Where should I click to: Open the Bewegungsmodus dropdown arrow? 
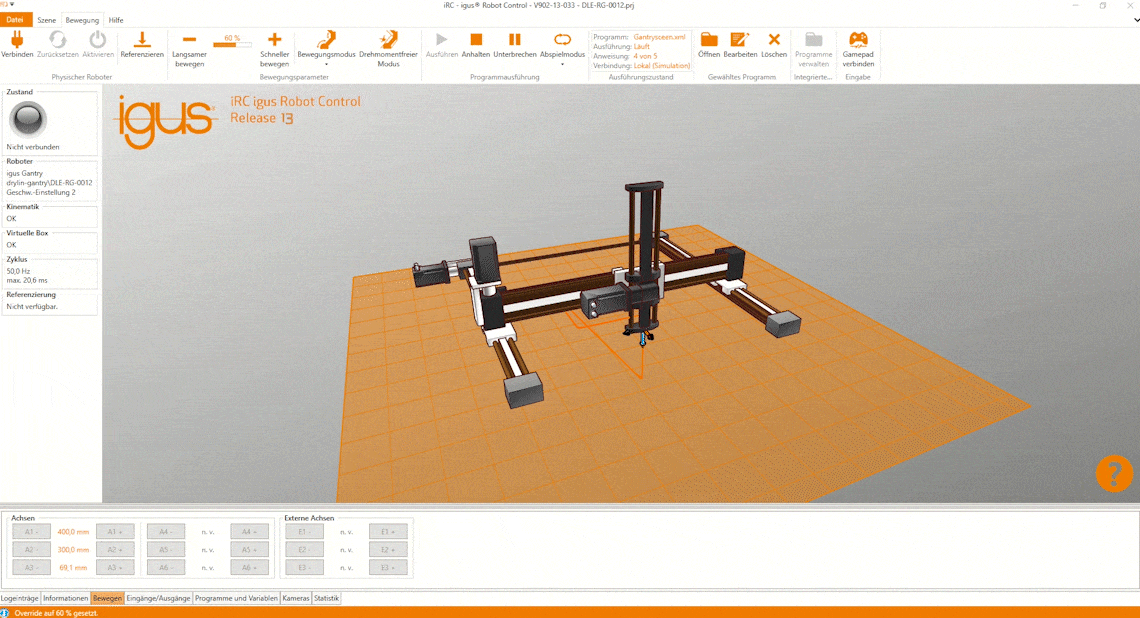[x=325, y=64]
